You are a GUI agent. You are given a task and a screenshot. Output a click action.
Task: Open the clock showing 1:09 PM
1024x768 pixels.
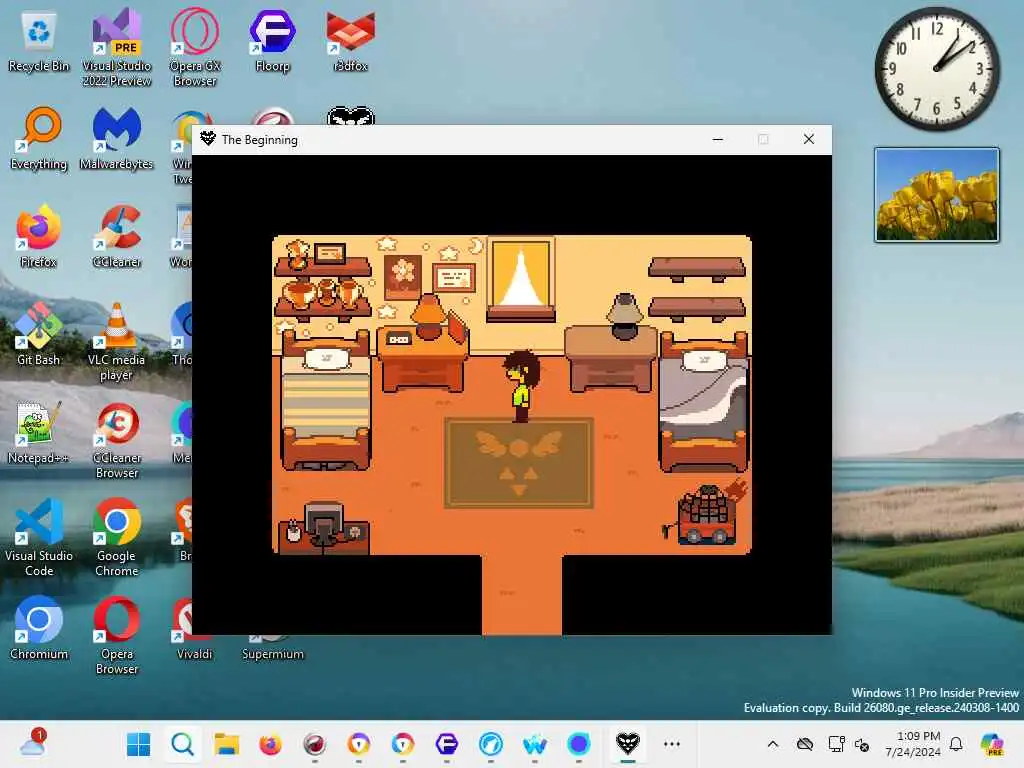912,744
